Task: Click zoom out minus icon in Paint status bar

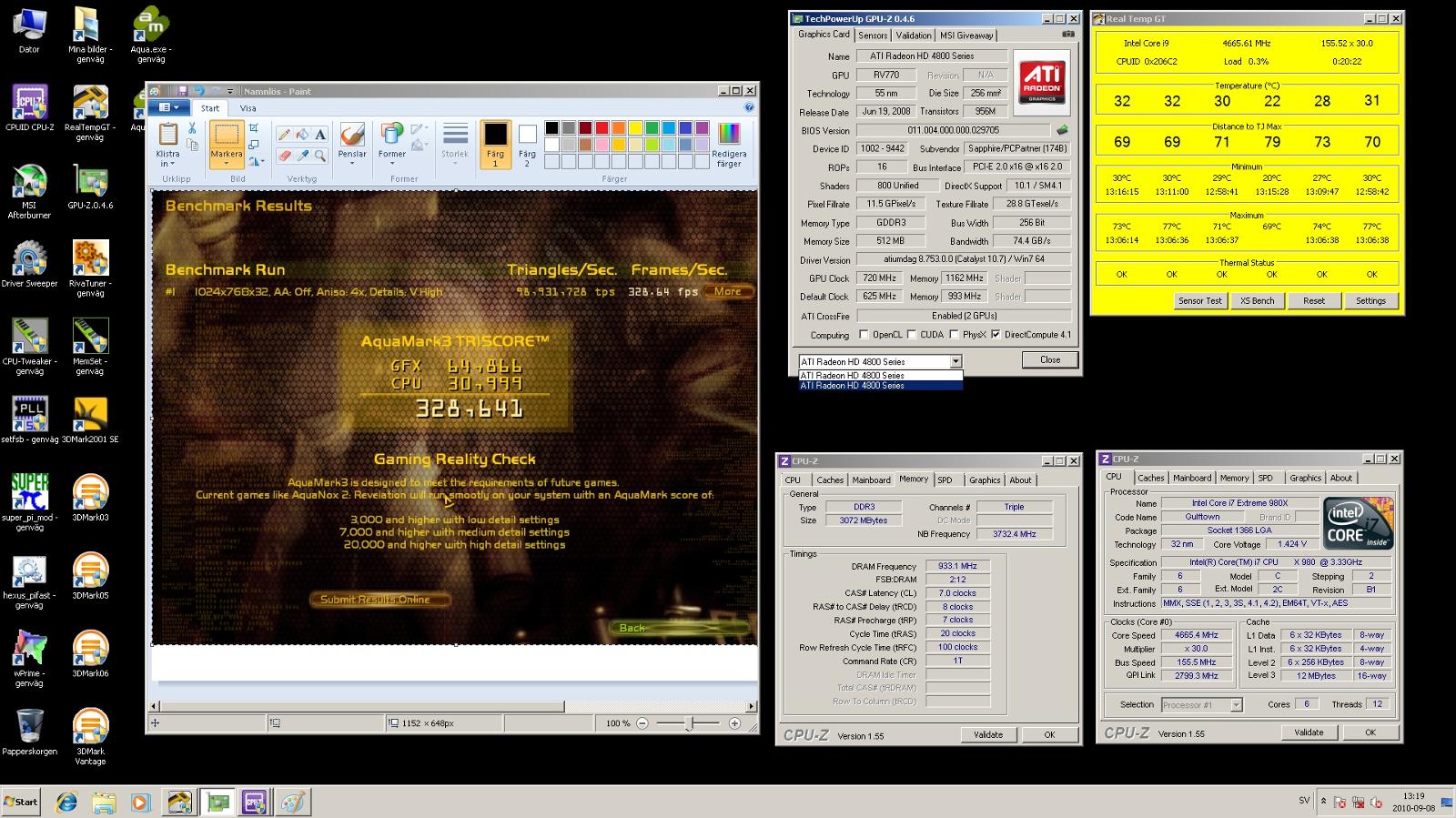Action: click(642, 723)
